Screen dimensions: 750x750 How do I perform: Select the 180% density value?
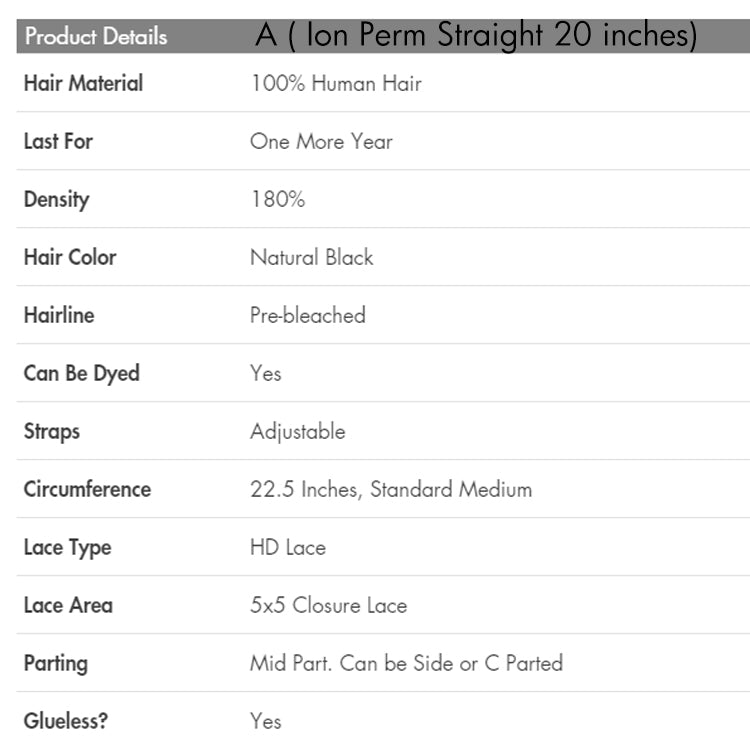coord(277,199)
